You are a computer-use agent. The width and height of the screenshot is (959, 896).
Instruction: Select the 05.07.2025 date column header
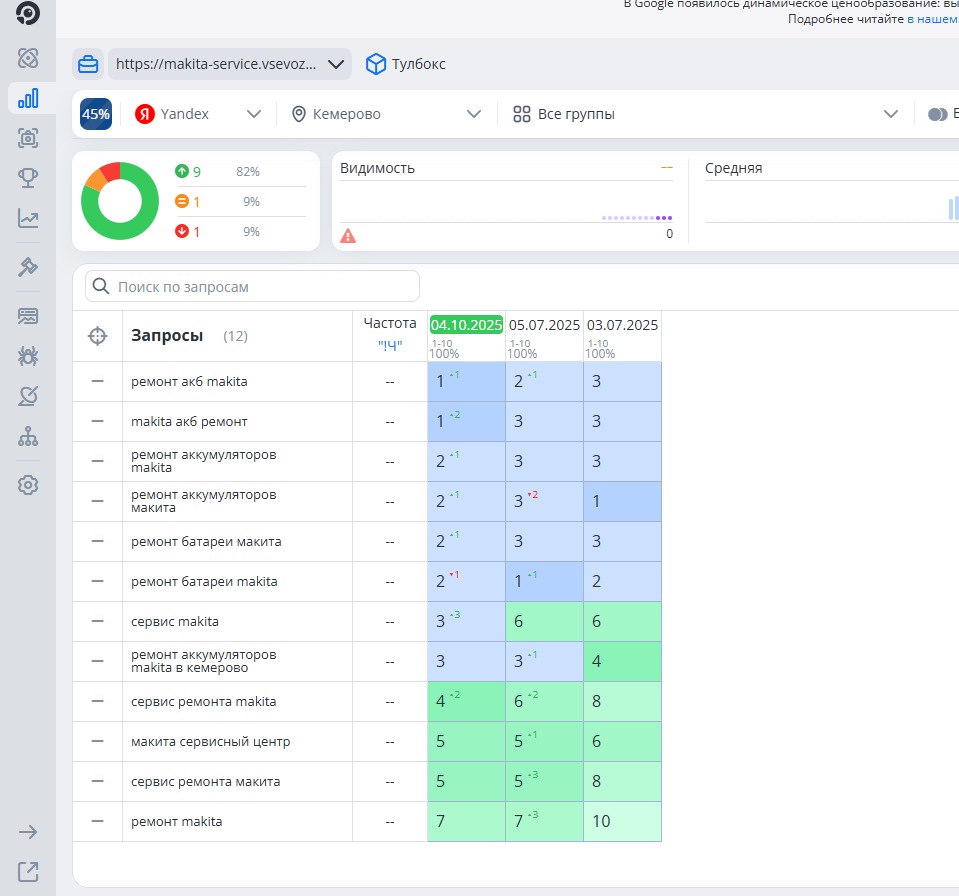click(x=544, y=325)
